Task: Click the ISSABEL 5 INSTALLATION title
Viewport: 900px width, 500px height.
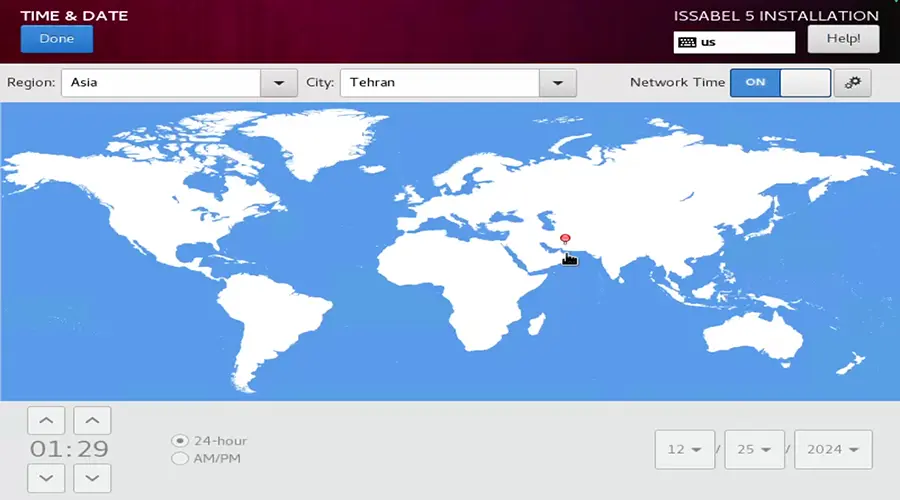Action: tap(776, 15)
